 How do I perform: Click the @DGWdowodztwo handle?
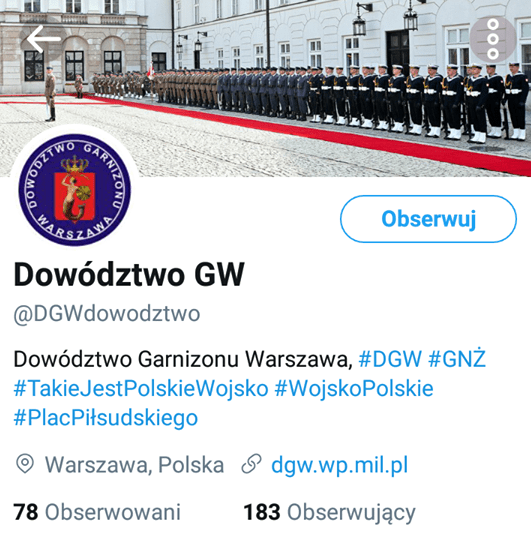(x=107, y=314)
